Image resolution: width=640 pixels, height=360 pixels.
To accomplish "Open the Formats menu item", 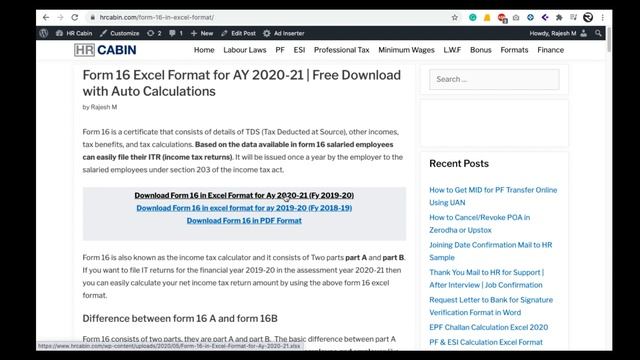I will (514, 50).
